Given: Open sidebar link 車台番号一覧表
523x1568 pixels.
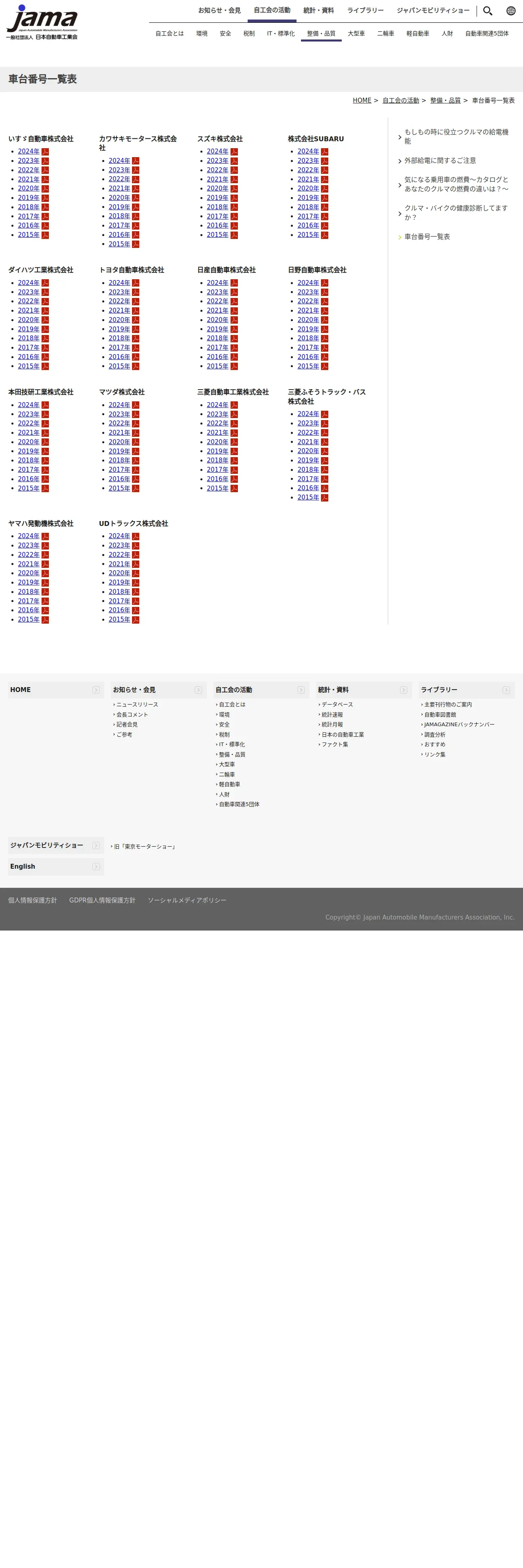Looking at the screenshot, I should (427, 237).
